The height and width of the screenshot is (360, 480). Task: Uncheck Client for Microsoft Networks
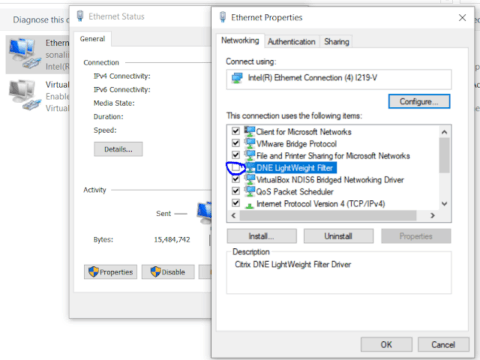[x=236, y=131]
